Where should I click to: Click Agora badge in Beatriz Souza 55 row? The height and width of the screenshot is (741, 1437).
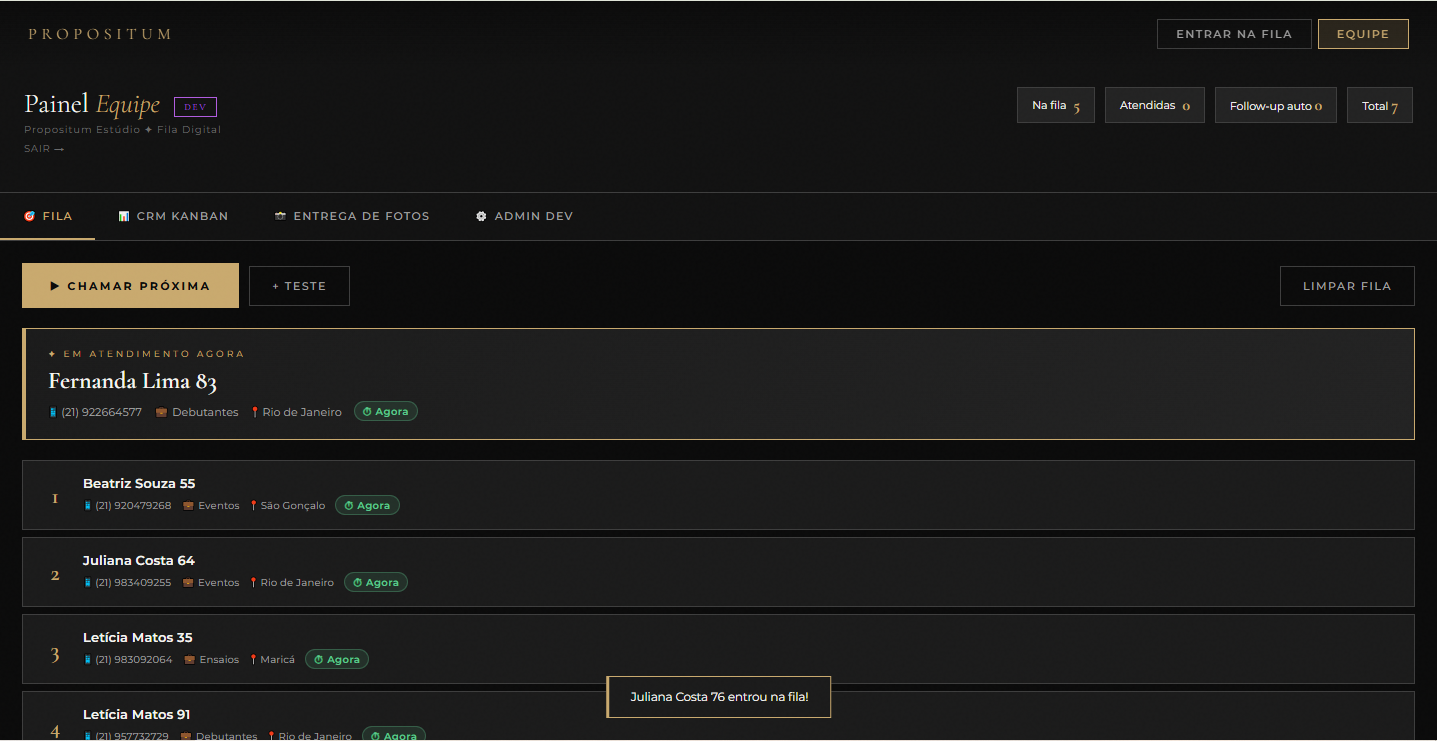367,506
